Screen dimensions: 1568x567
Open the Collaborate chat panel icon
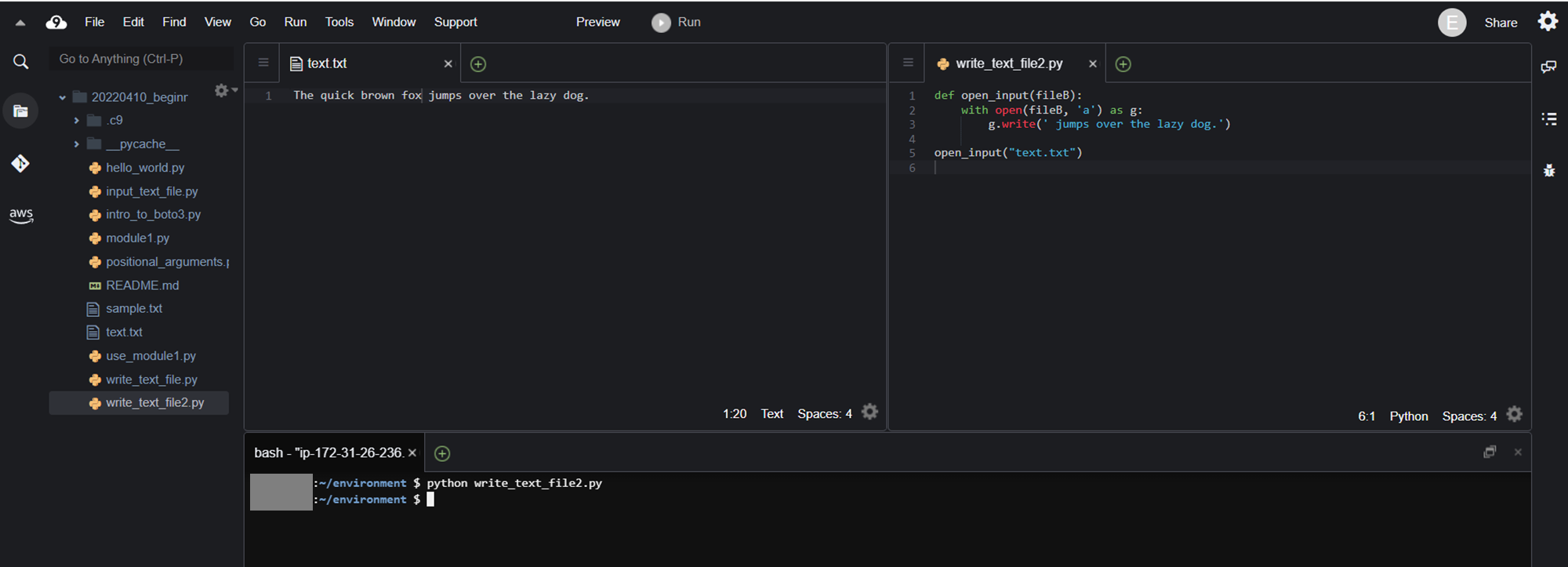coord(1548,67)
